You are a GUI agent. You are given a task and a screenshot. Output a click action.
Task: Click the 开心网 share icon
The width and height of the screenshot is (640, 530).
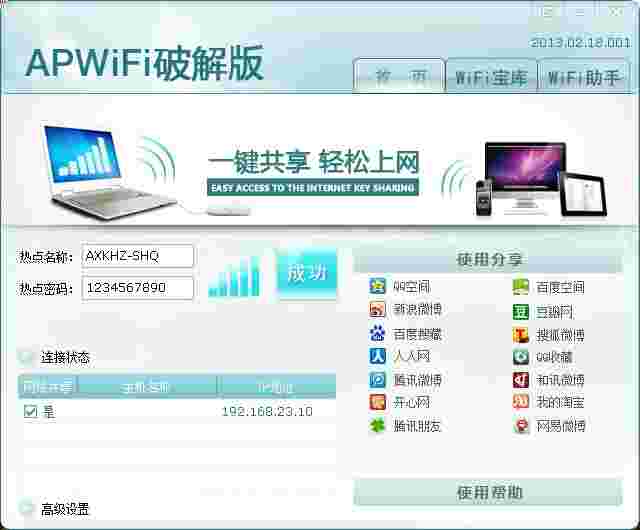[378, 402]
